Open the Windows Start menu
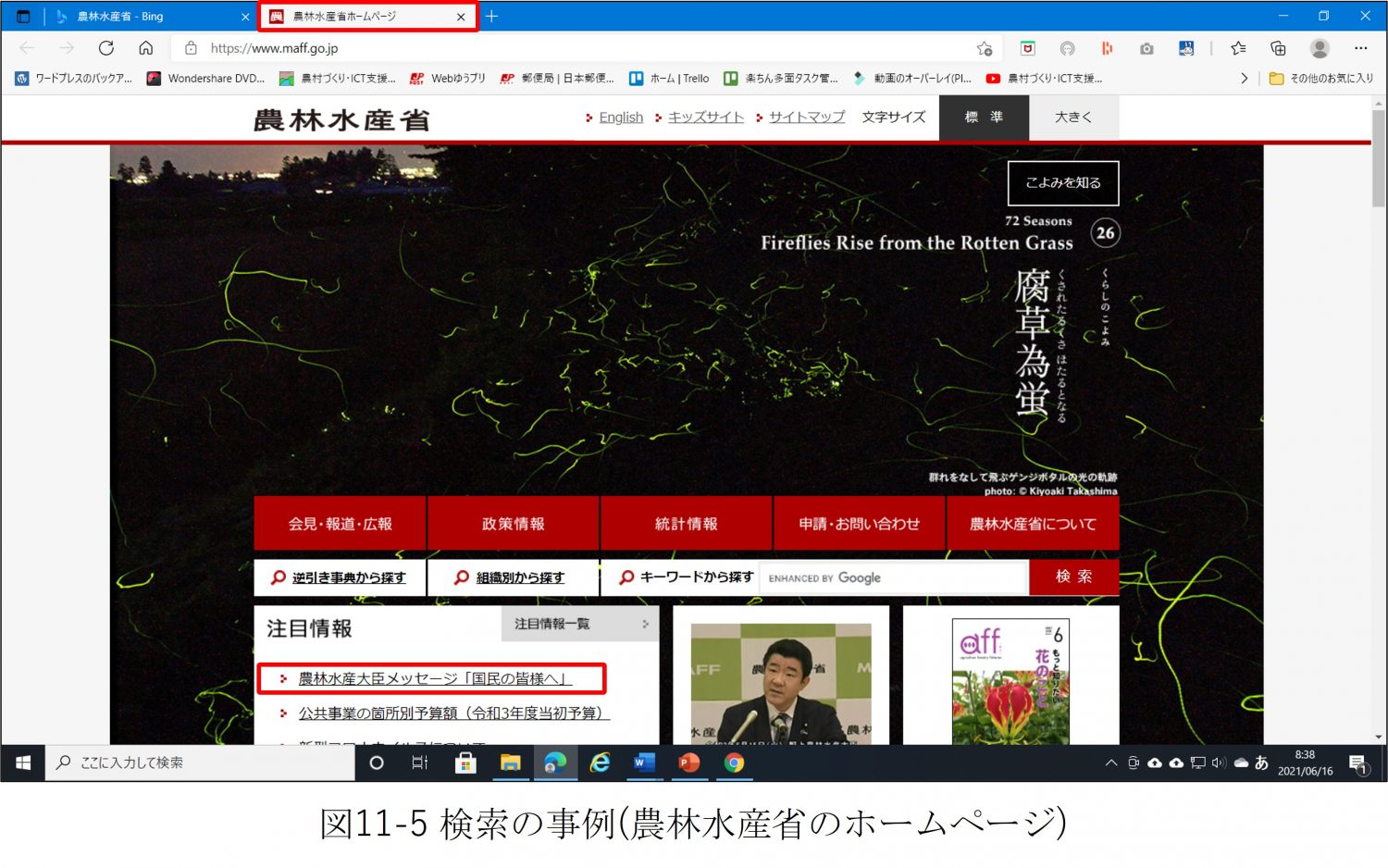The height and width of the screenshot is (868, 1388). pos(23,763)
